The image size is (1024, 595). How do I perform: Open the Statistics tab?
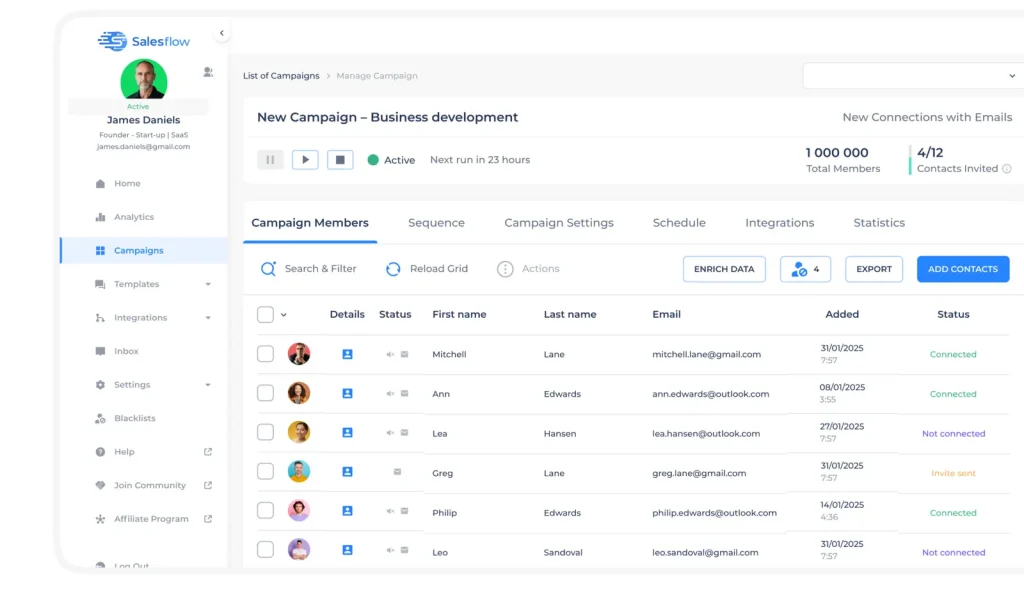(879, 223)
